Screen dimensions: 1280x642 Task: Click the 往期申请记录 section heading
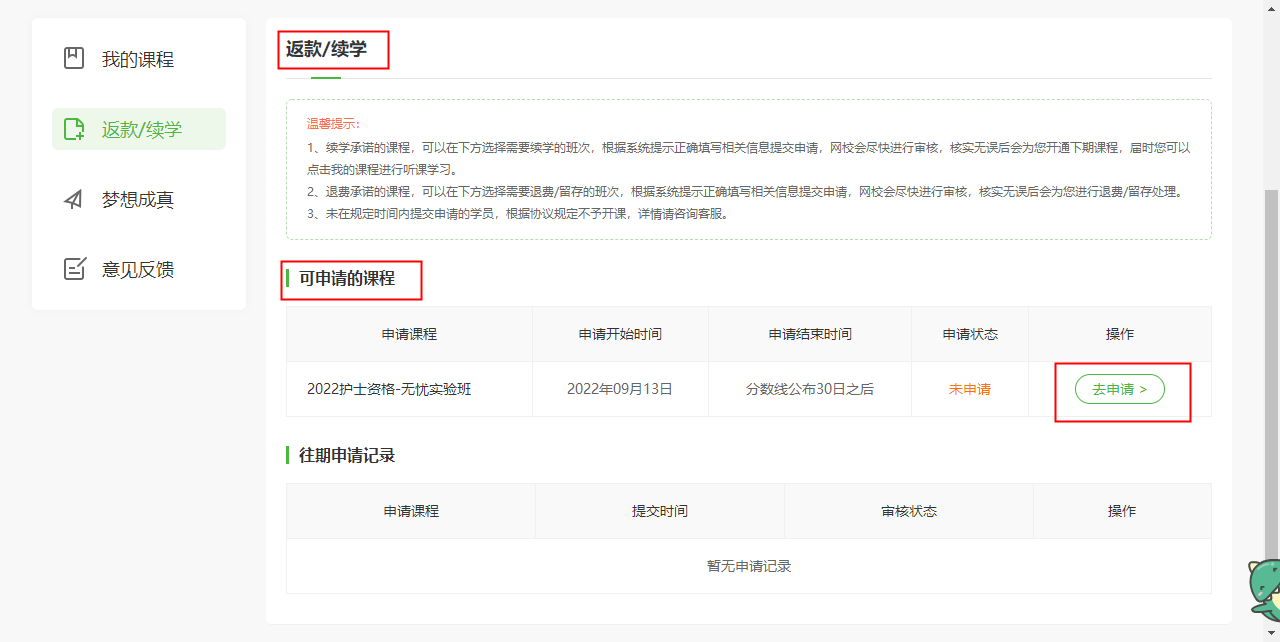tap(347, 456)
